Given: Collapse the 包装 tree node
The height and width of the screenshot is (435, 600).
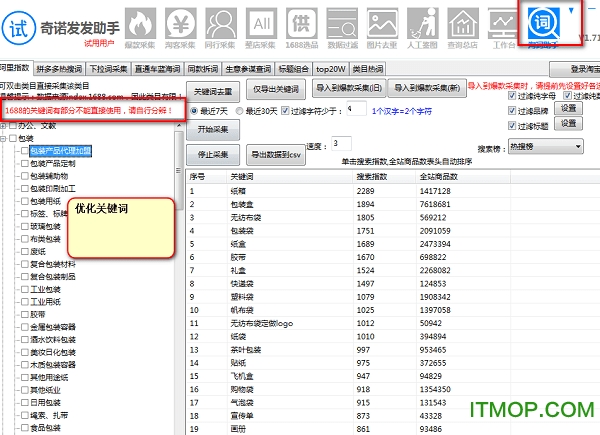Looking at the screenshot, I should coord(6,138).
